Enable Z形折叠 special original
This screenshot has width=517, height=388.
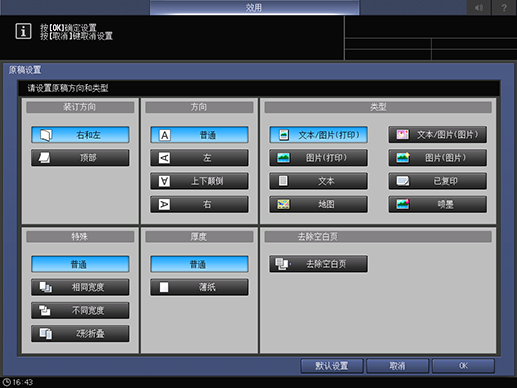pos(80,334)
